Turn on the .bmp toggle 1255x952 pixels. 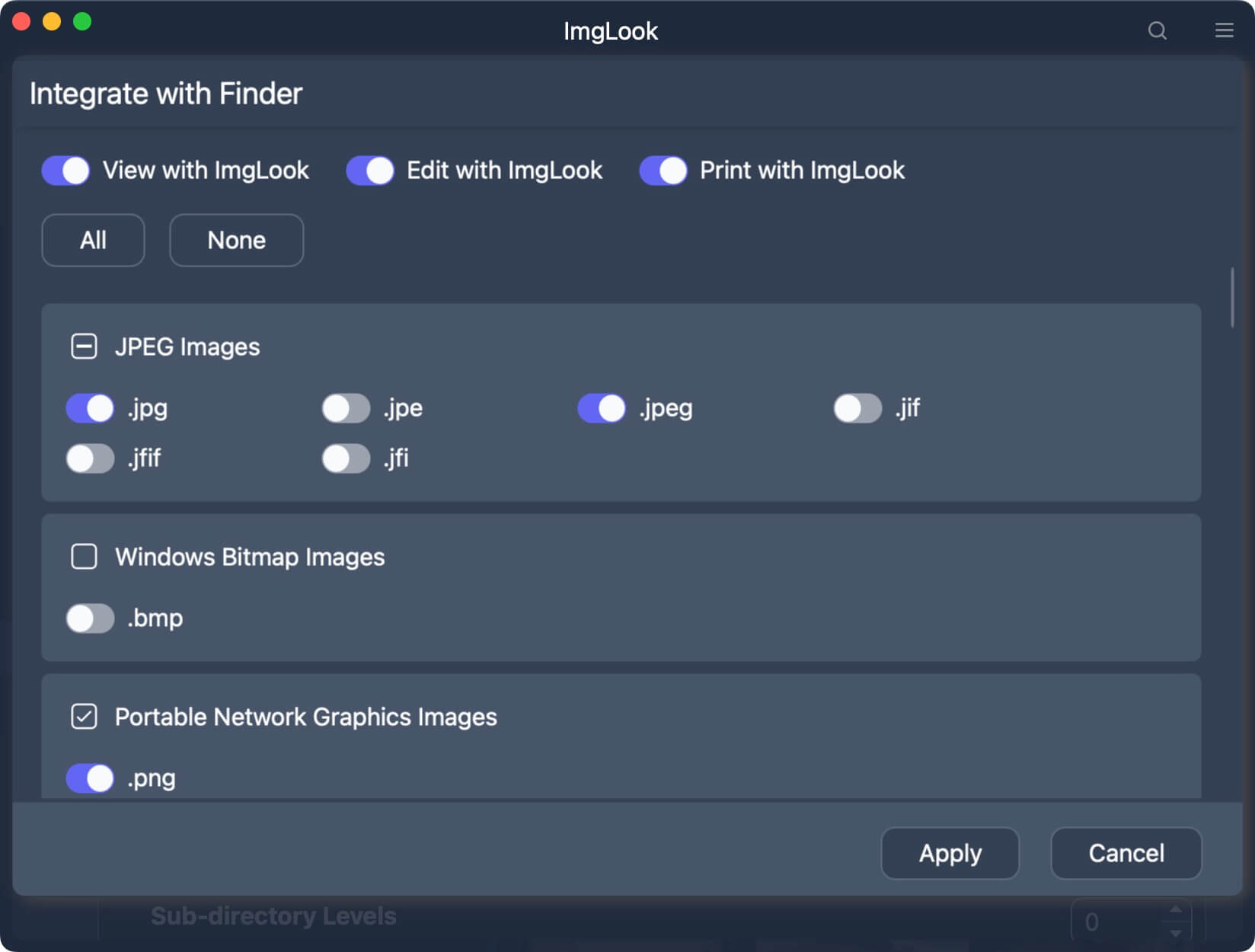tap(89, 618)
